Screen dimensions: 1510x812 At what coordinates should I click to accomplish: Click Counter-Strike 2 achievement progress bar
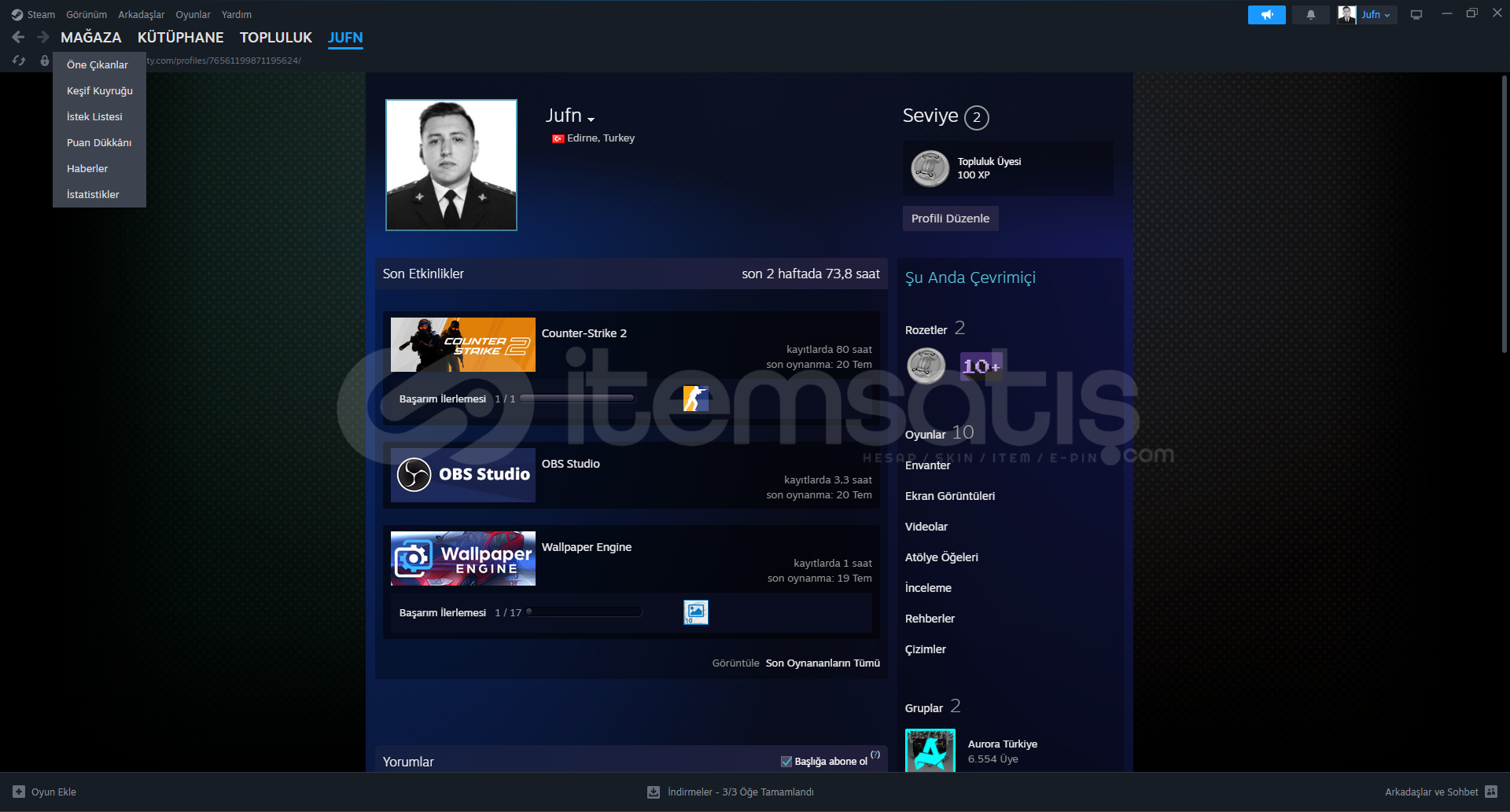coord(577,399)
